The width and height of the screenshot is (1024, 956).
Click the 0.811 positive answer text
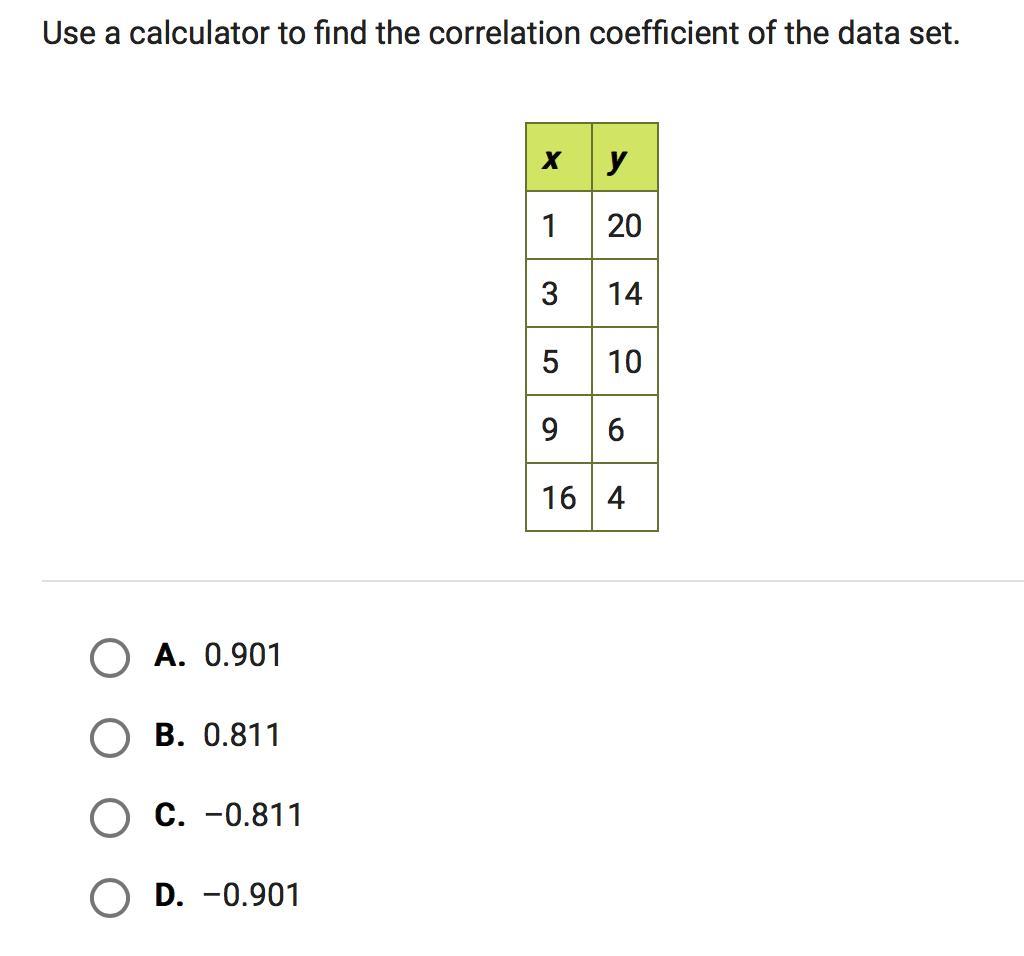(x=242, y=736)
